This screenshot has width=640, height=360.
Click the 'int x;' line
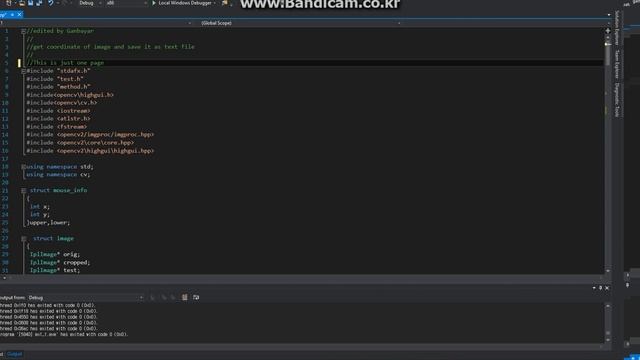click(x=40, y=207)
